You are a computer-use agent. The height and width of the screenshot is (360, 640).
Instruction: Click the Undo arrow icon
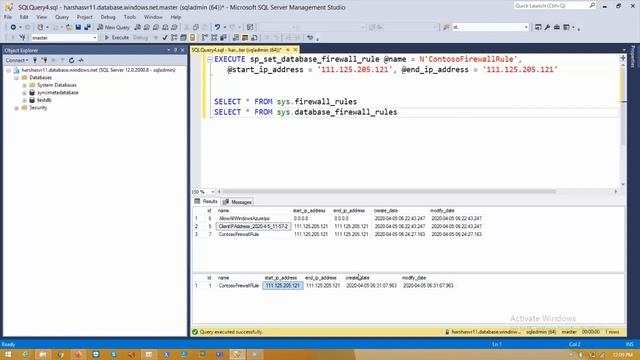click(217, 27)
